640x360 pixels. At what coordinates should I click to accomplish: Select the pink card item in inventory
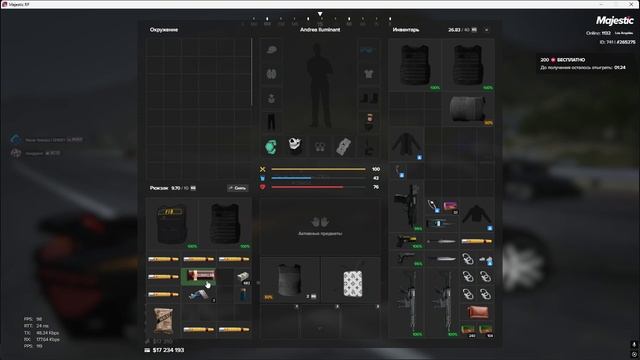(451, 206)
